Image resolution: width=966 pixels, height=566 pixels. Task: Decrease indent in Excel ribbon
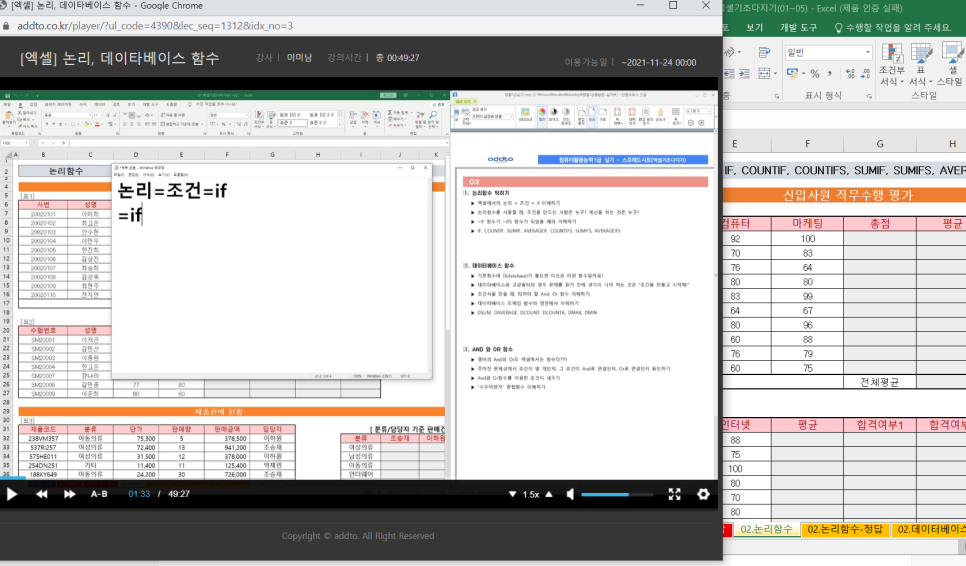pyautogui.click(x=729, y=73)
